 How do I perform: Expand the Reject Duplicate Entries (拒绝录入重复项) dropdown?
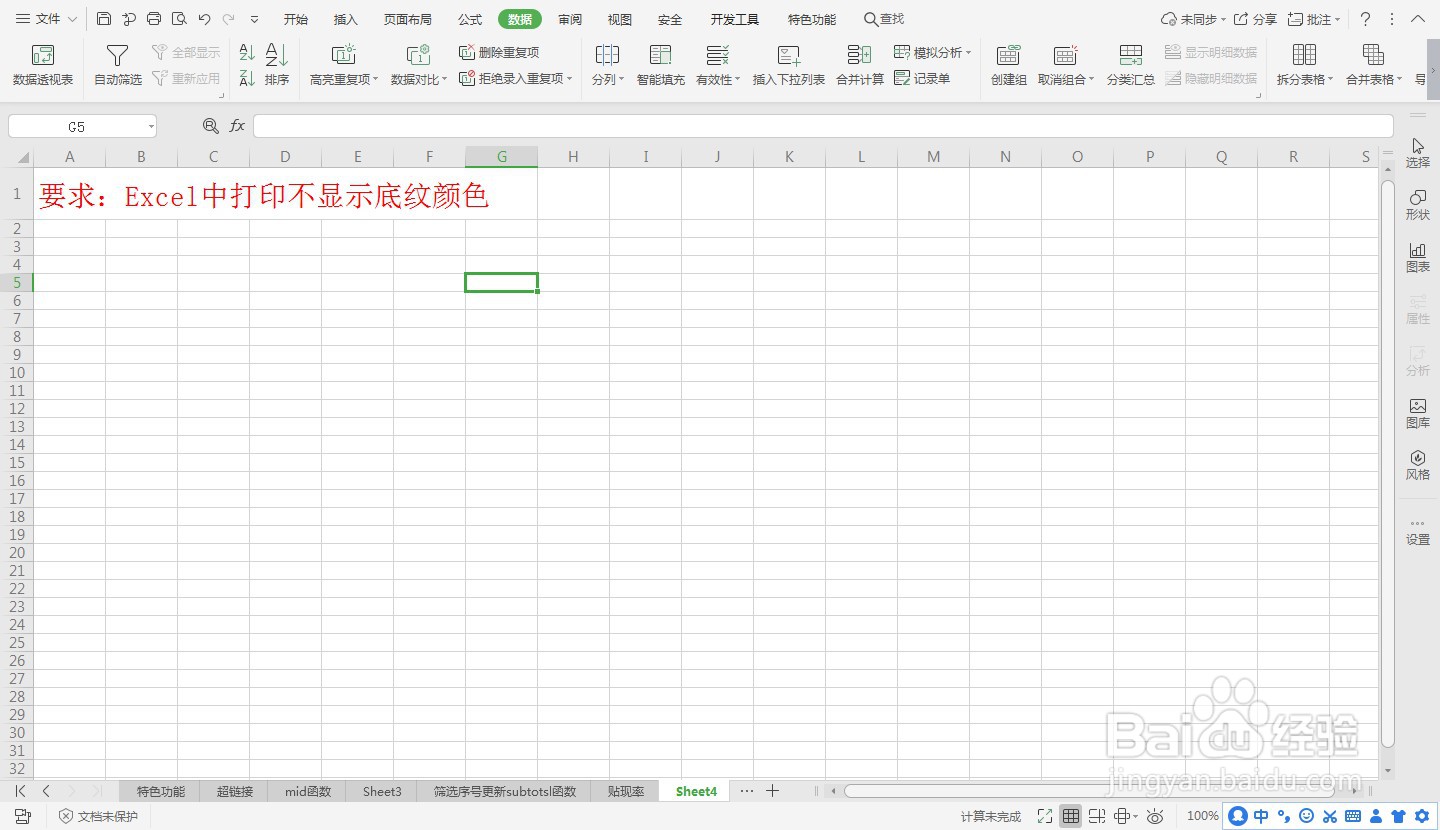pos(569,78)
